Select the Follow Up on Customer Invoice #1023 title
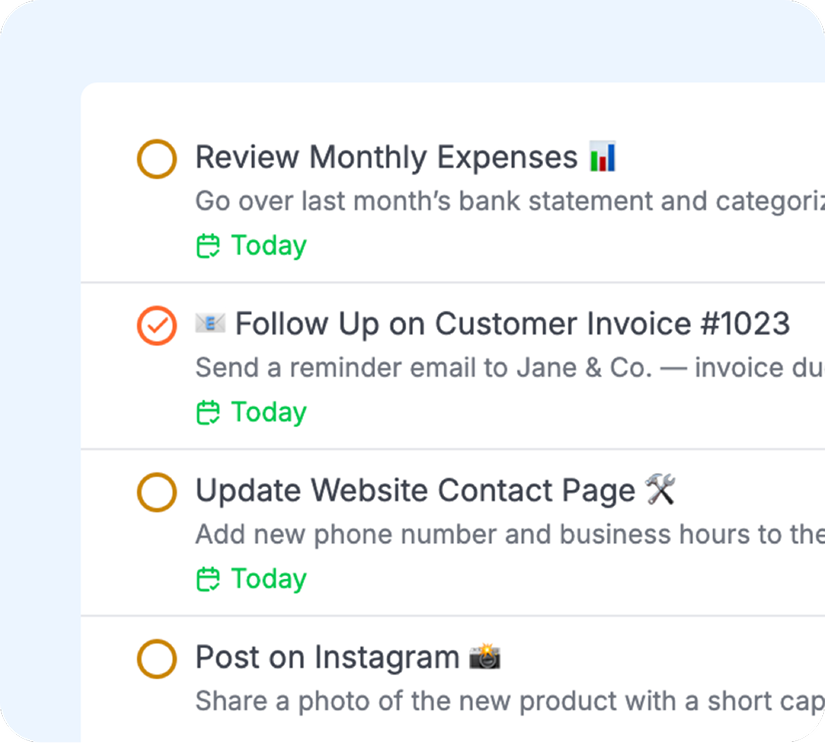Viewport: 825px width, 743px height. 510,323
